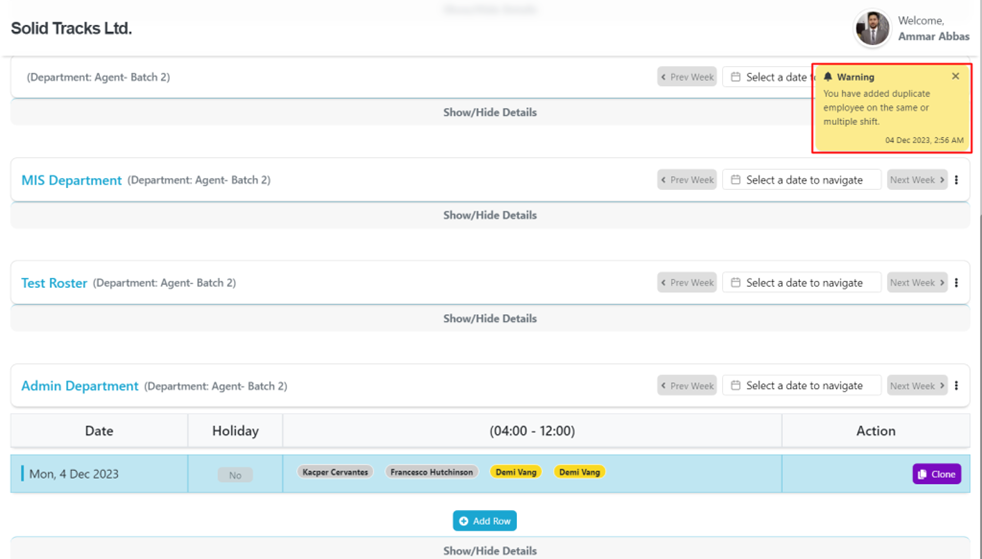Go to Prev Week in Admin Department

[687, 386]
